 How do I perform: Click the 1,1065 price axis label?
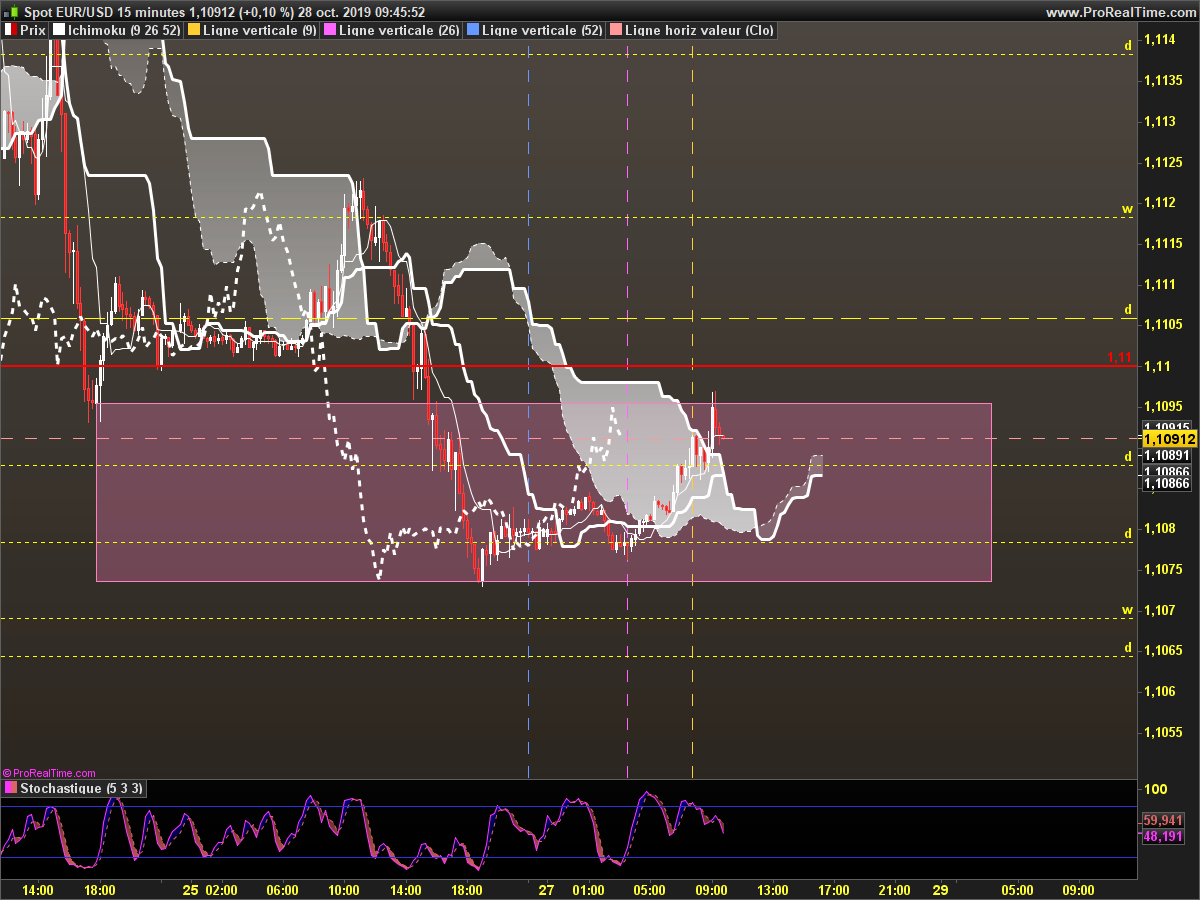click(x=1164, y=650)
